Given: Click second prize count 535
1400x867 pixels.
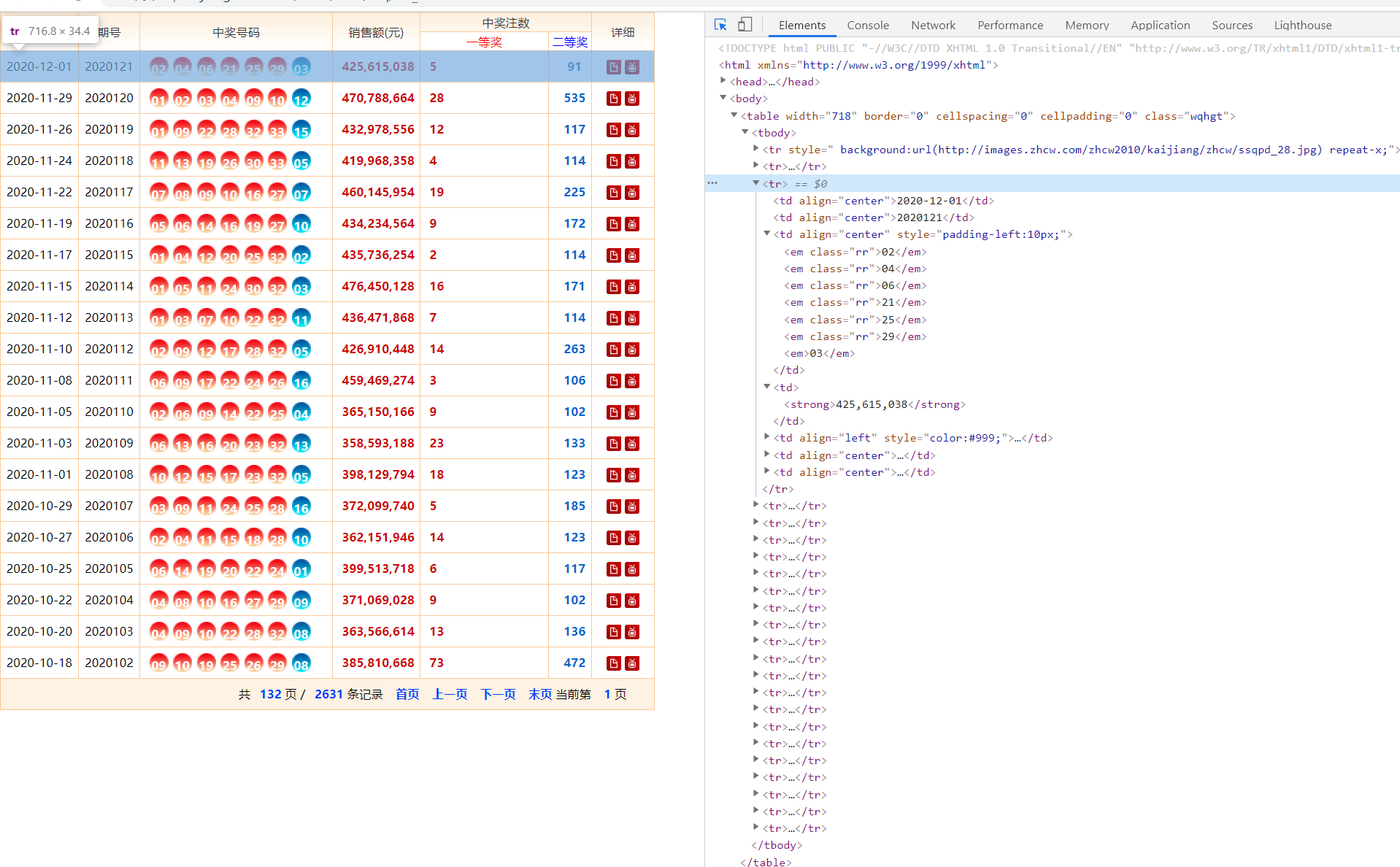Looking at the screenshot, I should 574,98.
